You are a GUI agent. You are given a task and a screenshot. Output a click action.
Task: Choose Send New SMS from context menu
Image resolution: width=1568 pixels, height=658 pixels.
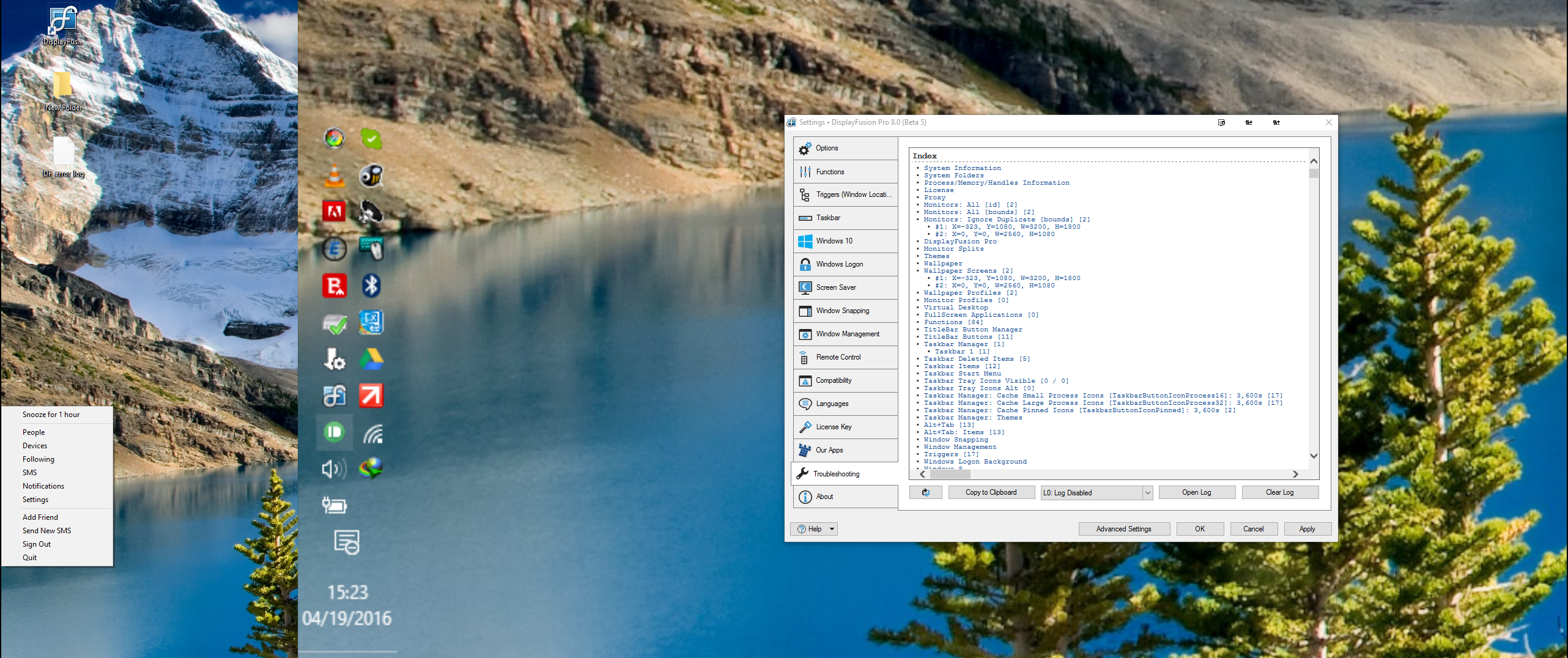(46, 531)
